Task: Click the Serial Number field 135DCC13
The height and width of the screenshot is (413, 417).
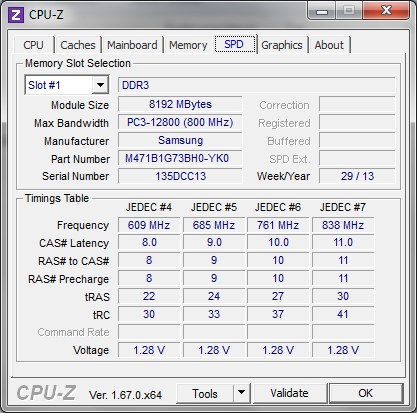Action: pos(180,176)
